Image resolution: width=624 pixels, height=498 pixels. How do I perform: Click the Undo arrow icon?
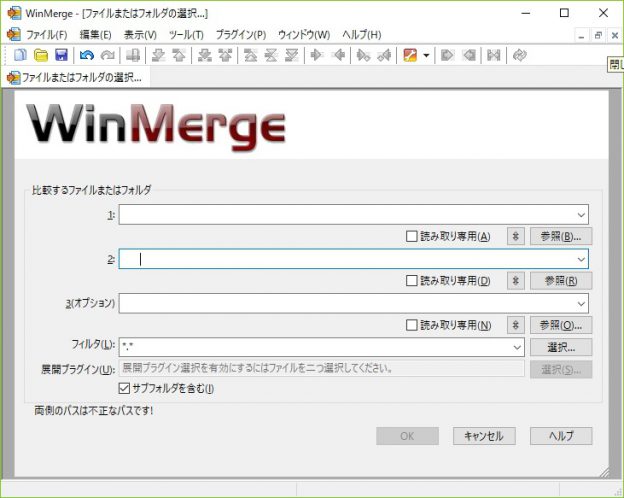[86, 55]
